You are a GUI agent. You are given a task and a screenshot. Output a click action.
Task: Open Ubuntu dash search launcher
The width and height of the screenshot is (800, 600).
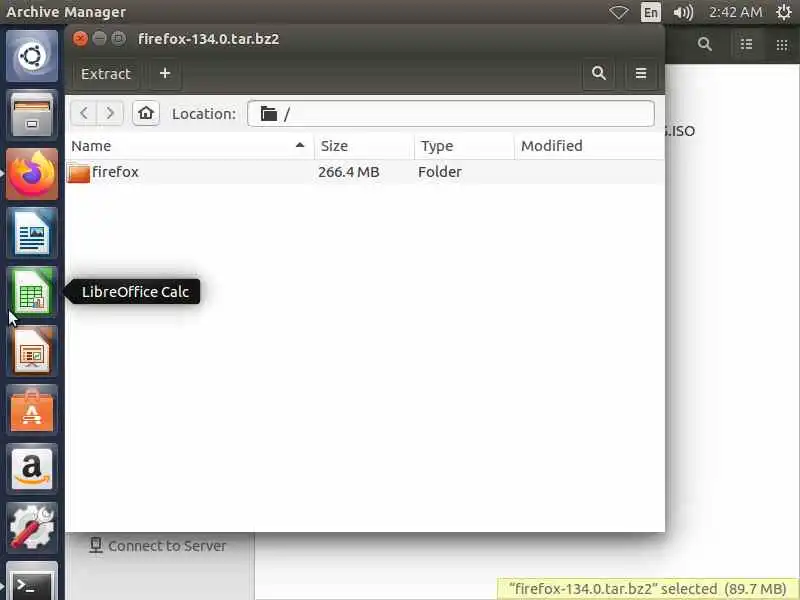tap(32, 56)
